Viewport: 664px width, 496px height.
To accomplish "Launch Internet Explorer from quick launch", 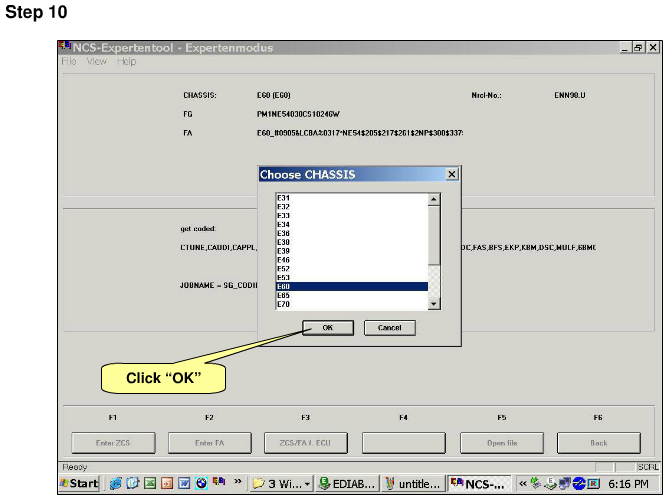I will pyautogui.click(x=115, y=483).
